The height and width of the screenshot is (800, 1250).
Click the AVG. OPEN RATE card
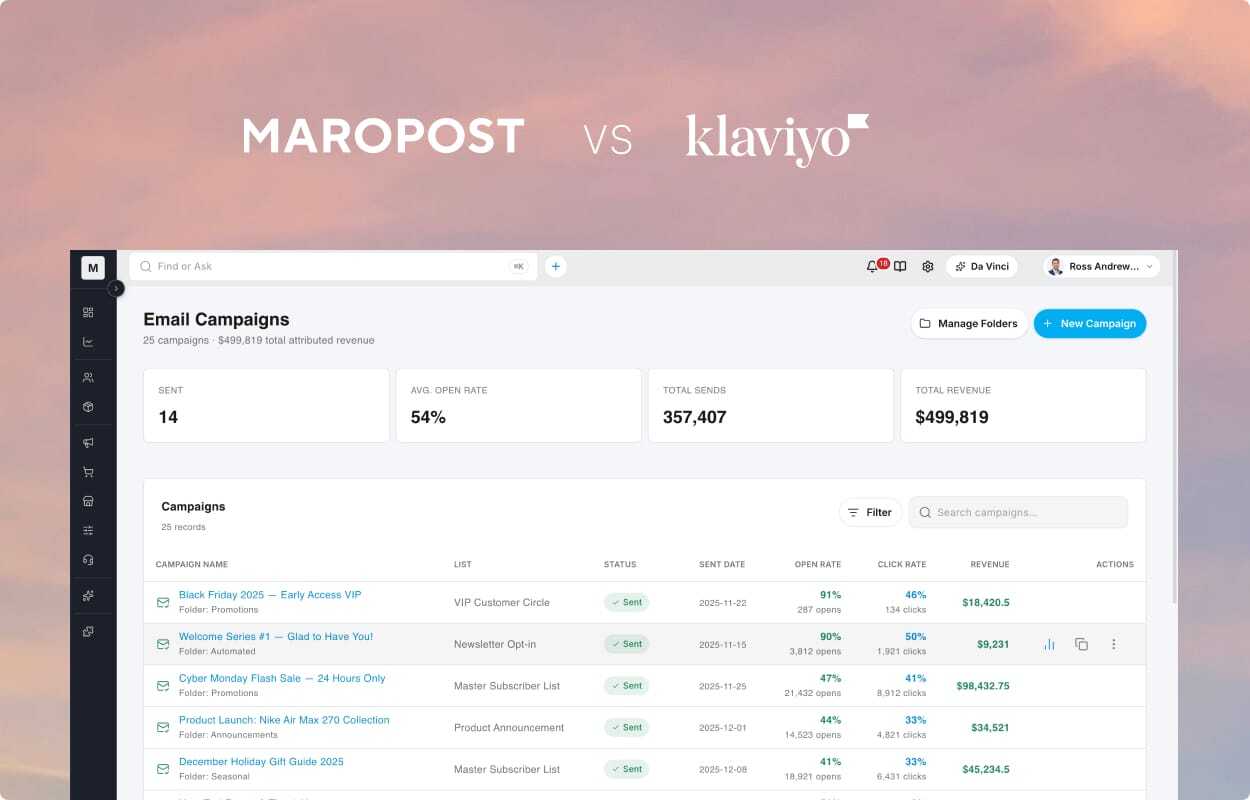[x=518, y=405]
